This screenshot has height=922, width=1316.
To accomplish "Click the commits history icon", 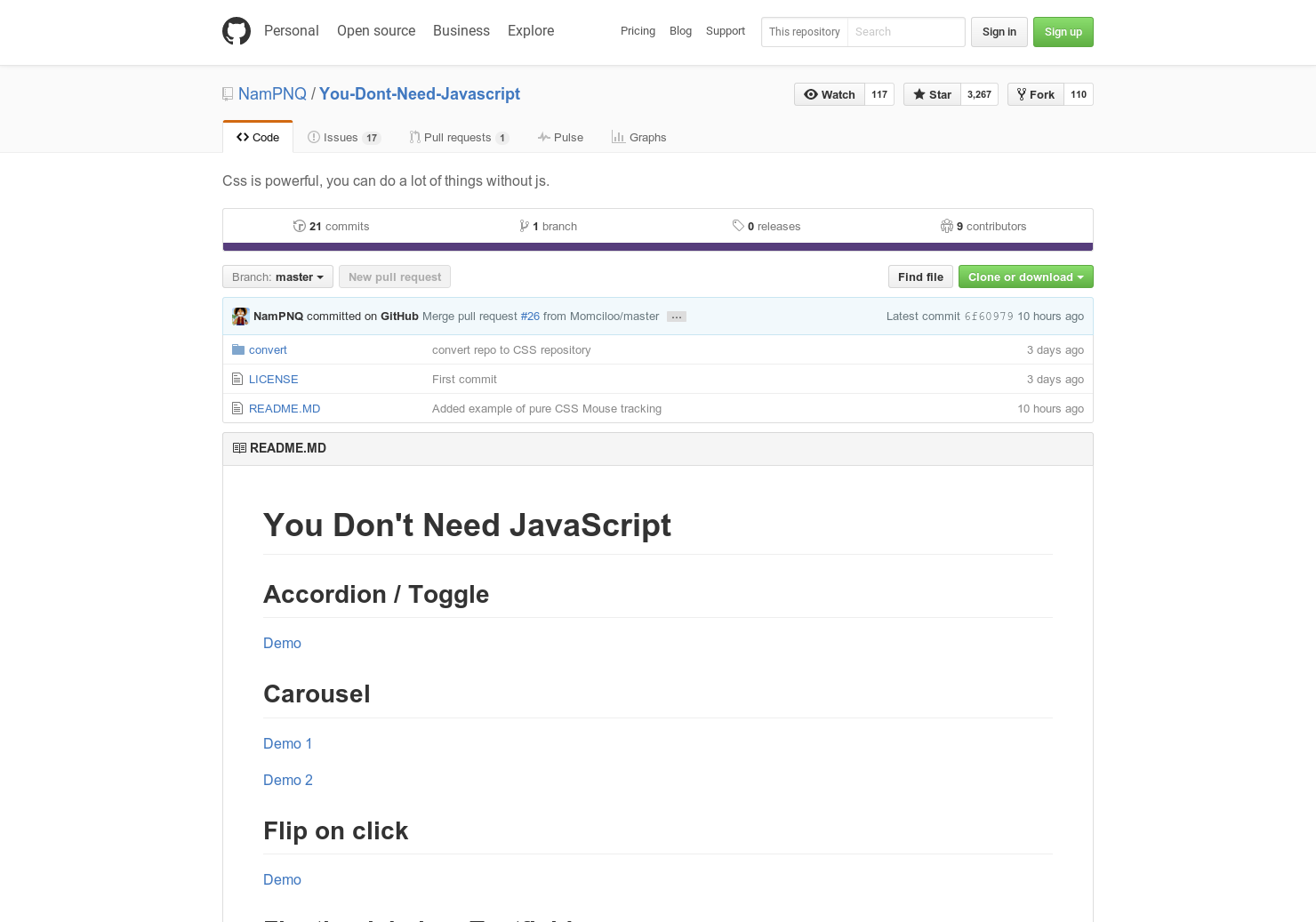I will 300,226.
